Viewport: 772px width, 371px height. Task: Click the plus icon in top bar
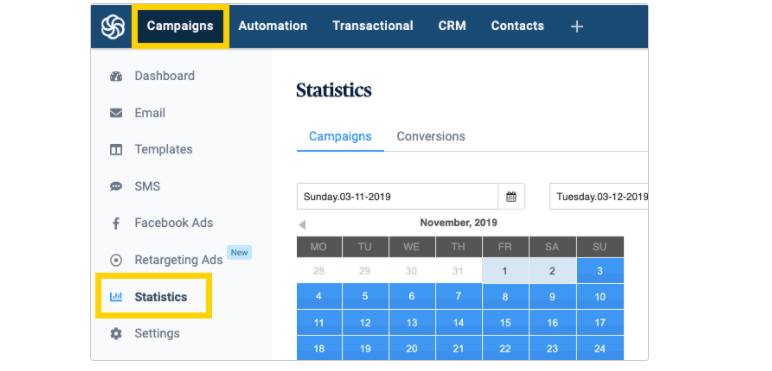(577, 27)
